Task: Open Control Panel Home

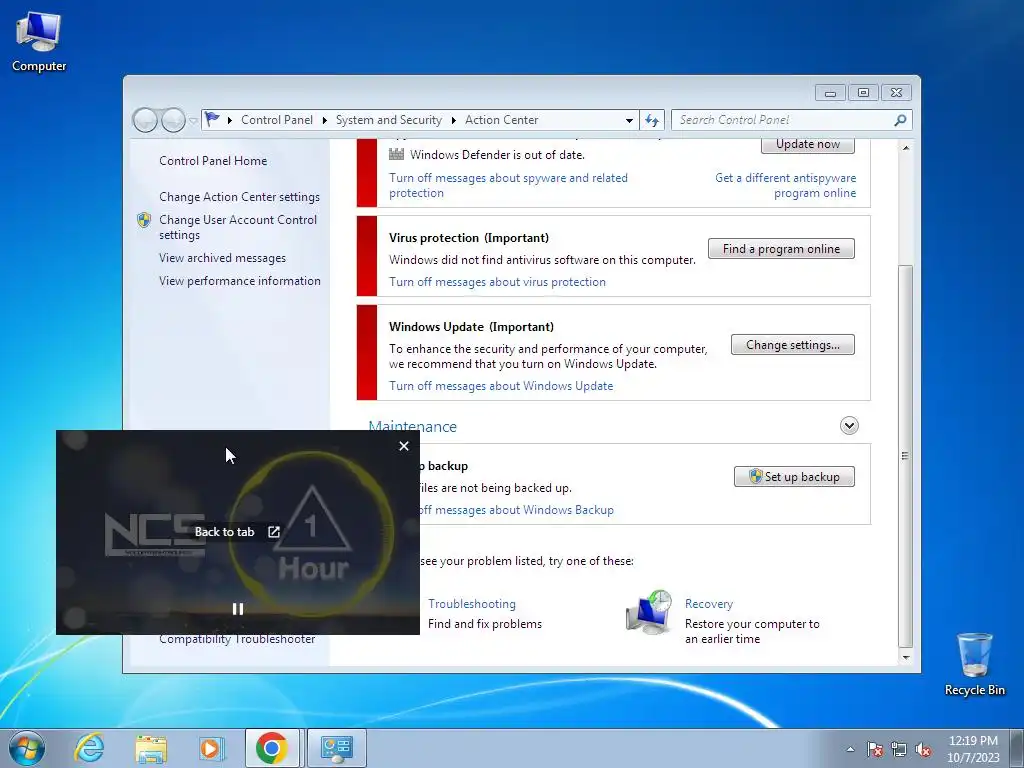Action: (x=213, y=161)
